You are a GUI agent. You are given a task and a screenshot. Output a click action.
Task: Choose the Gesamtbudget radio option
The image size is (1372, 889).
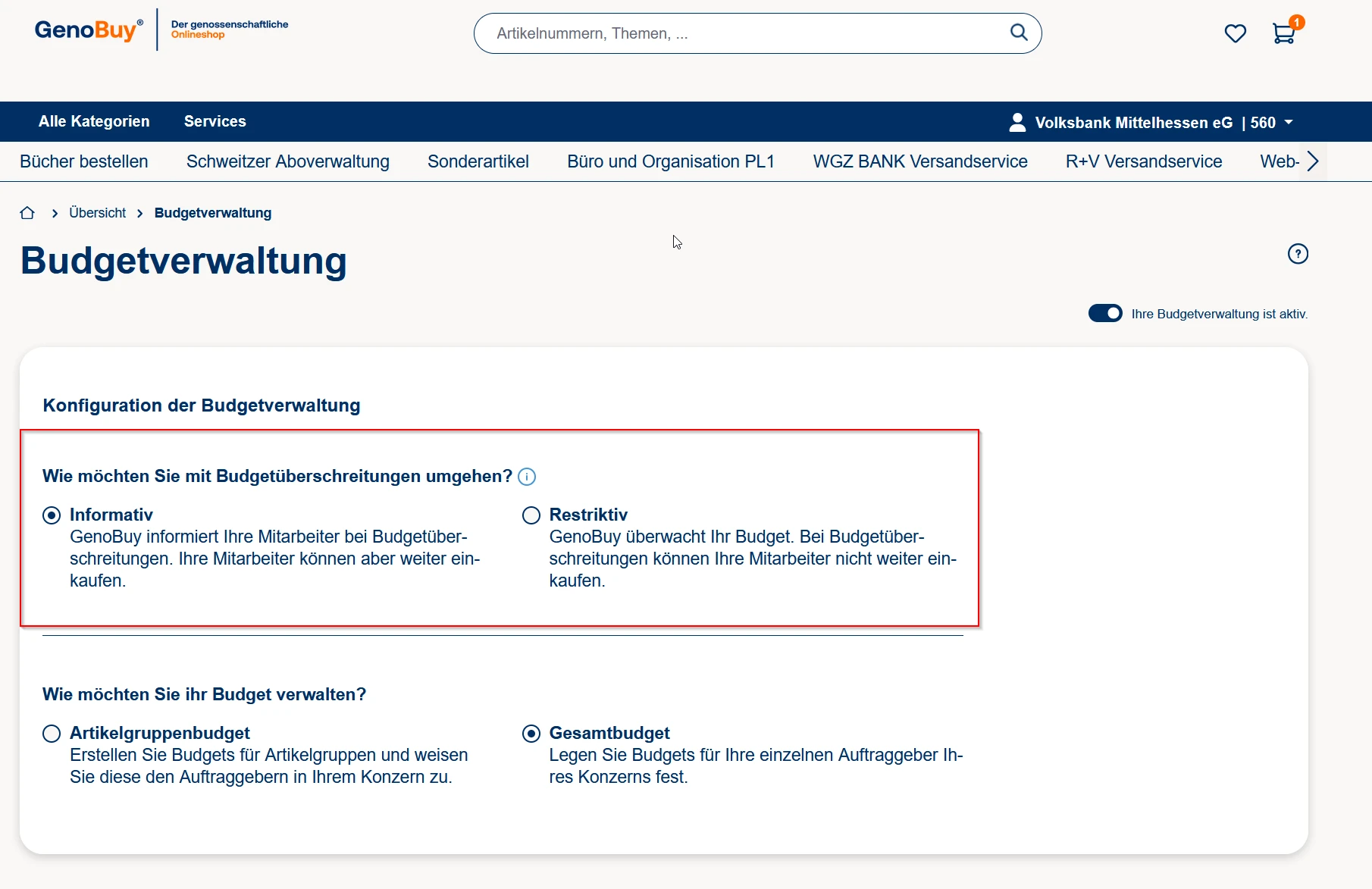(x=531, y=734)
